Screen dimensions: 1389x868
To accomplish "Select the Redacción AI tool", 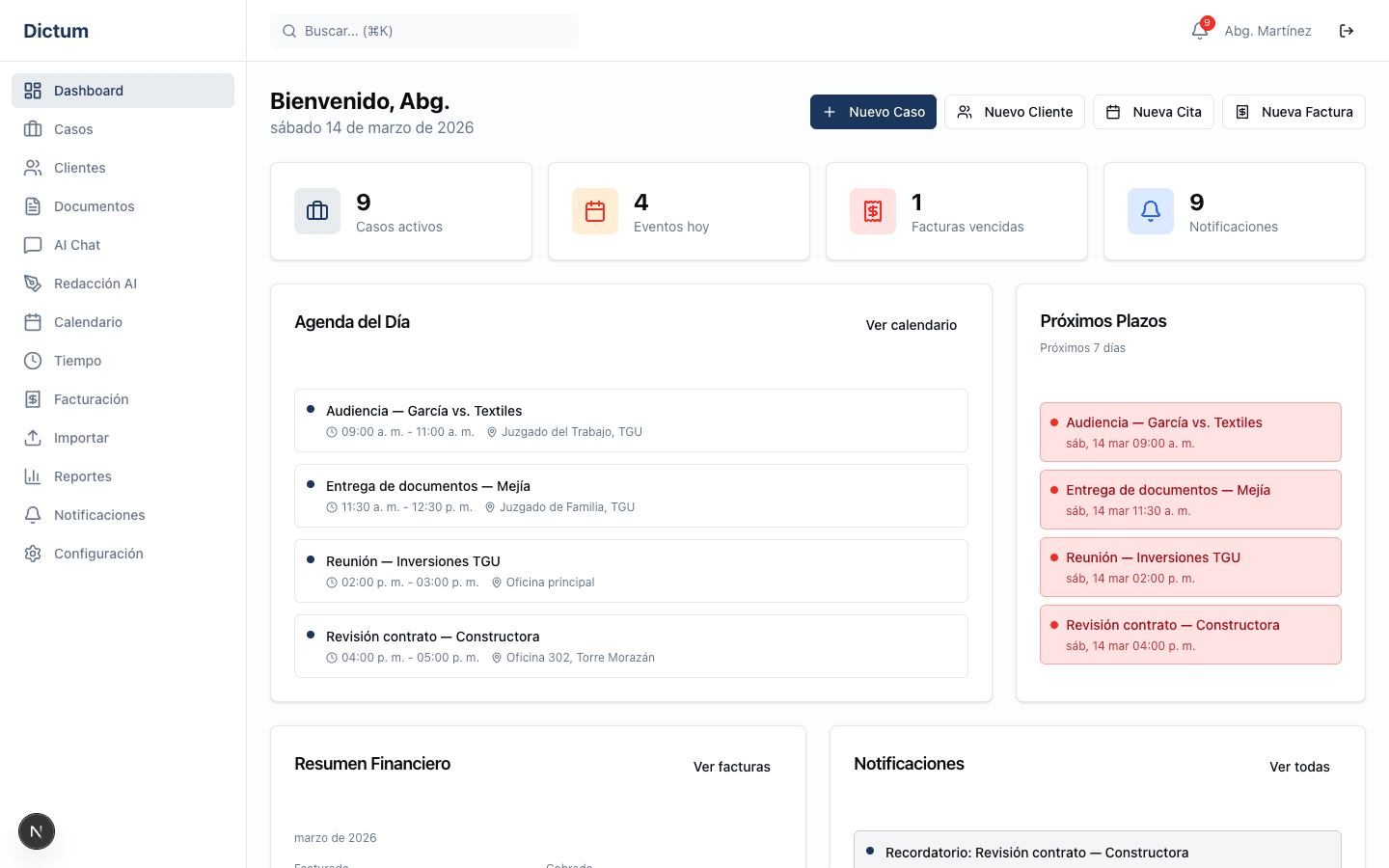I will (x=96, y=283).
